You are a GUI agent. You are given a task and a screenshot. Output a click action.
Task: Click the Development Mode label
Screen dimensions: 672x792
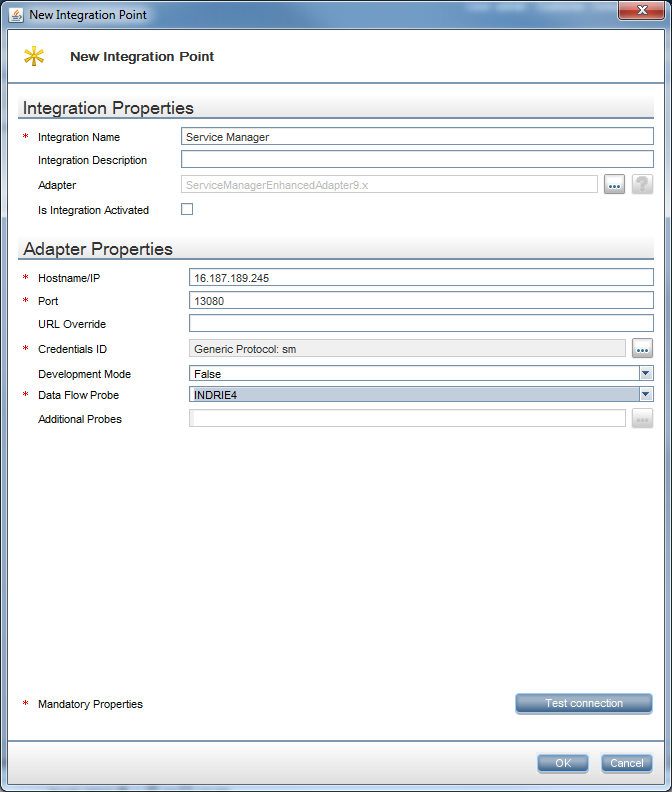[84, 374]
